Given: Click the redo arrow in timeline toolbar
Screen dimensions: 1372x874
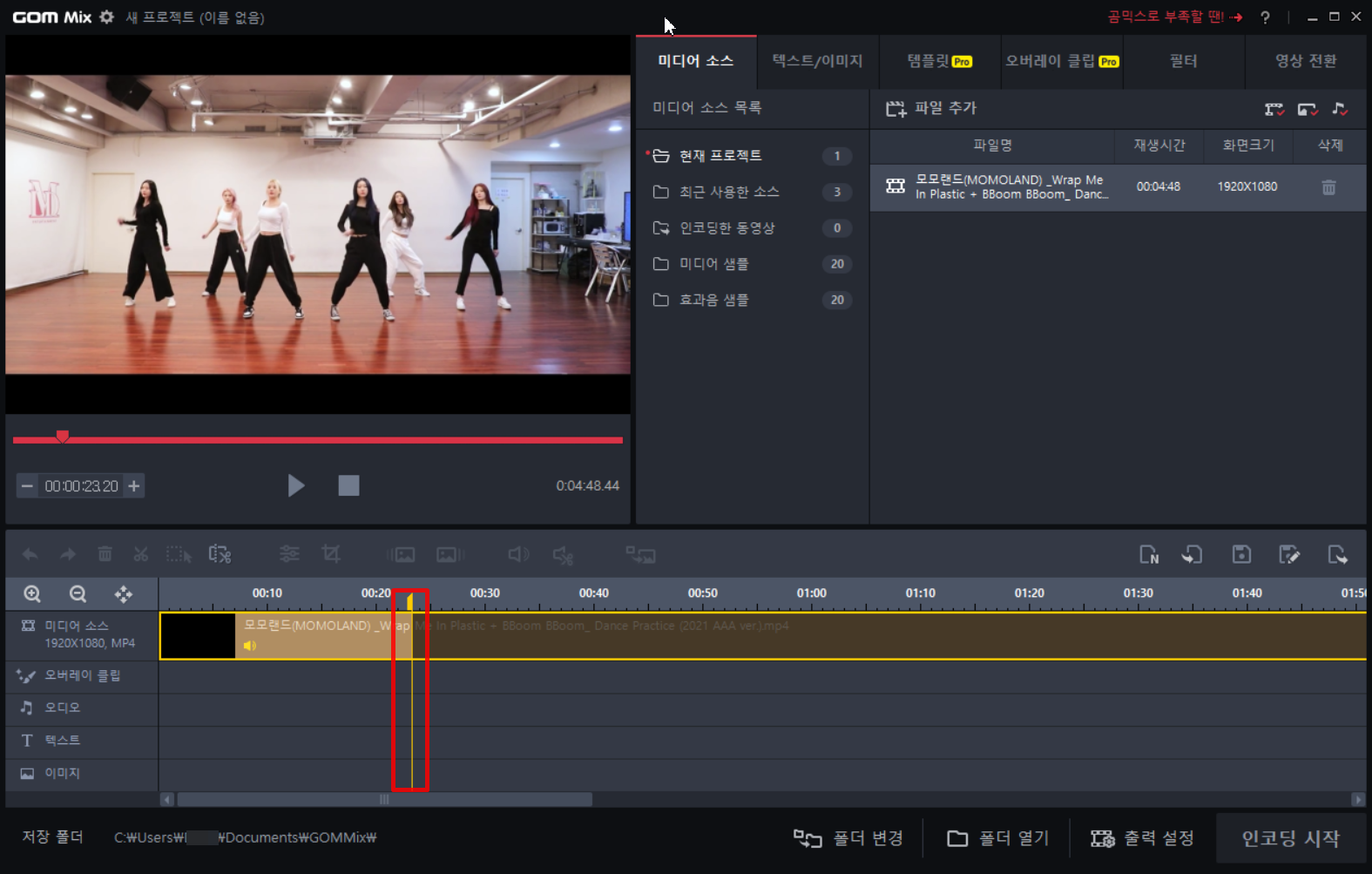Looking at the screenshot, I should (67, 554).
